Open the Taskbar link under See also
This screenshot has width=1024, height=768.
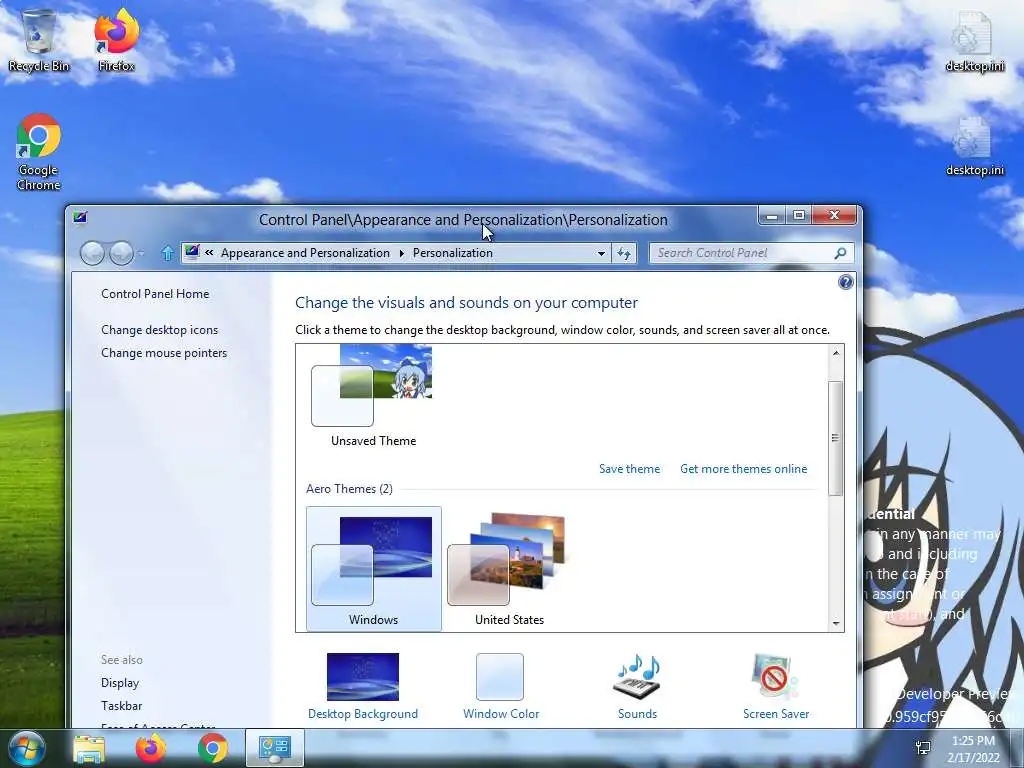(x=121, y=706)
